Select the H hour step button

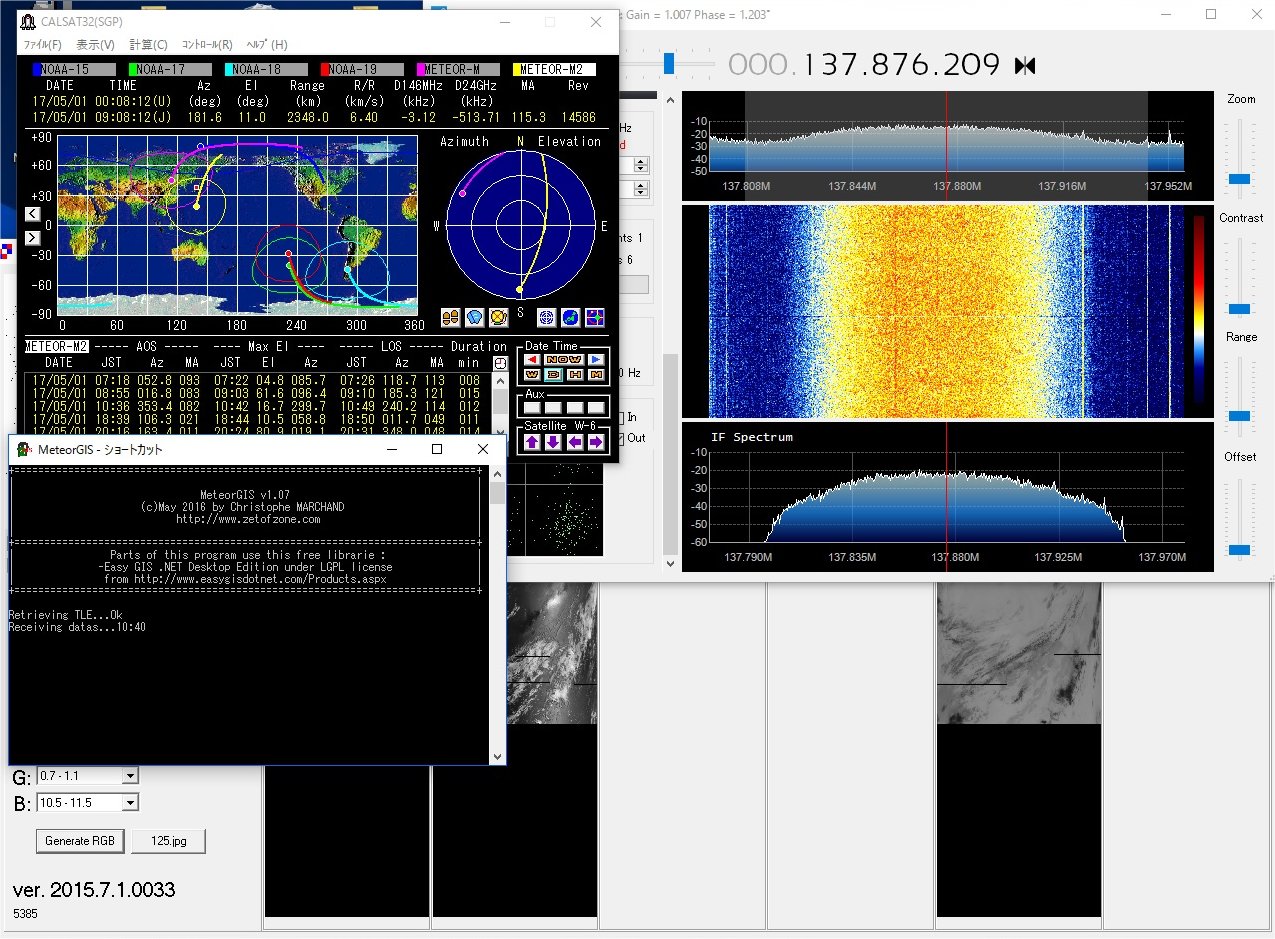pyautogui.click(x=575, y=374)
